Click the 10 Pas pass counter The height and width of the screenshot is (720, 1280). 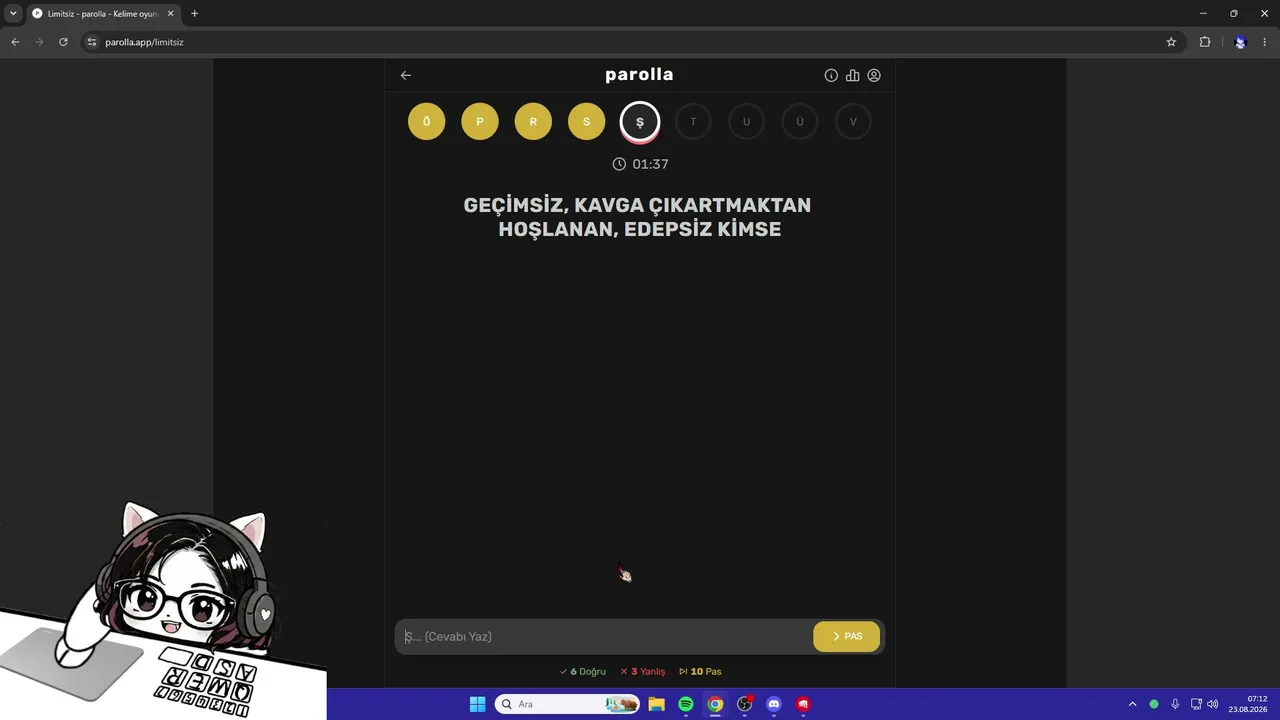(700, 672)
